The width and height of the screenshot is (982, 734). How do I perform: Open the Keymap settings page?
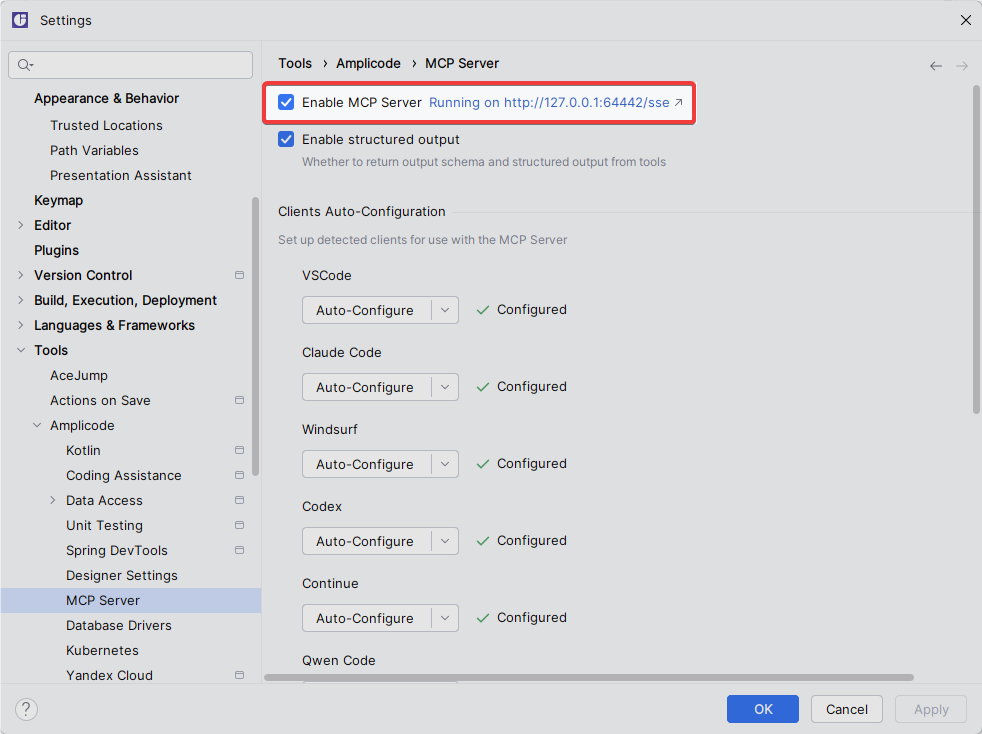(x=58, y=200)
